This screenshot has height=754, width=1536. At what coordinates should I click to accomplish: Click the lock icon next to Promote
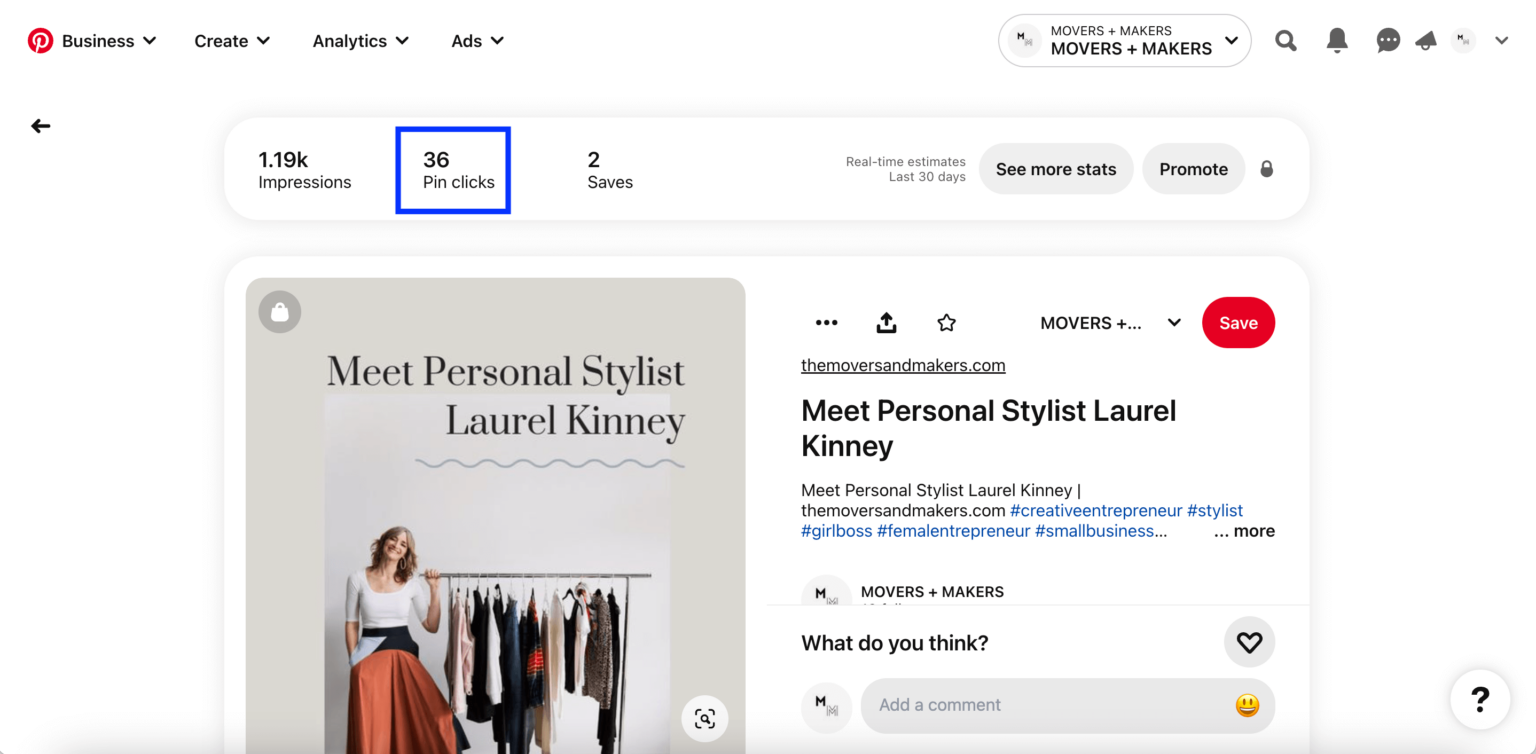point(1266,169)
